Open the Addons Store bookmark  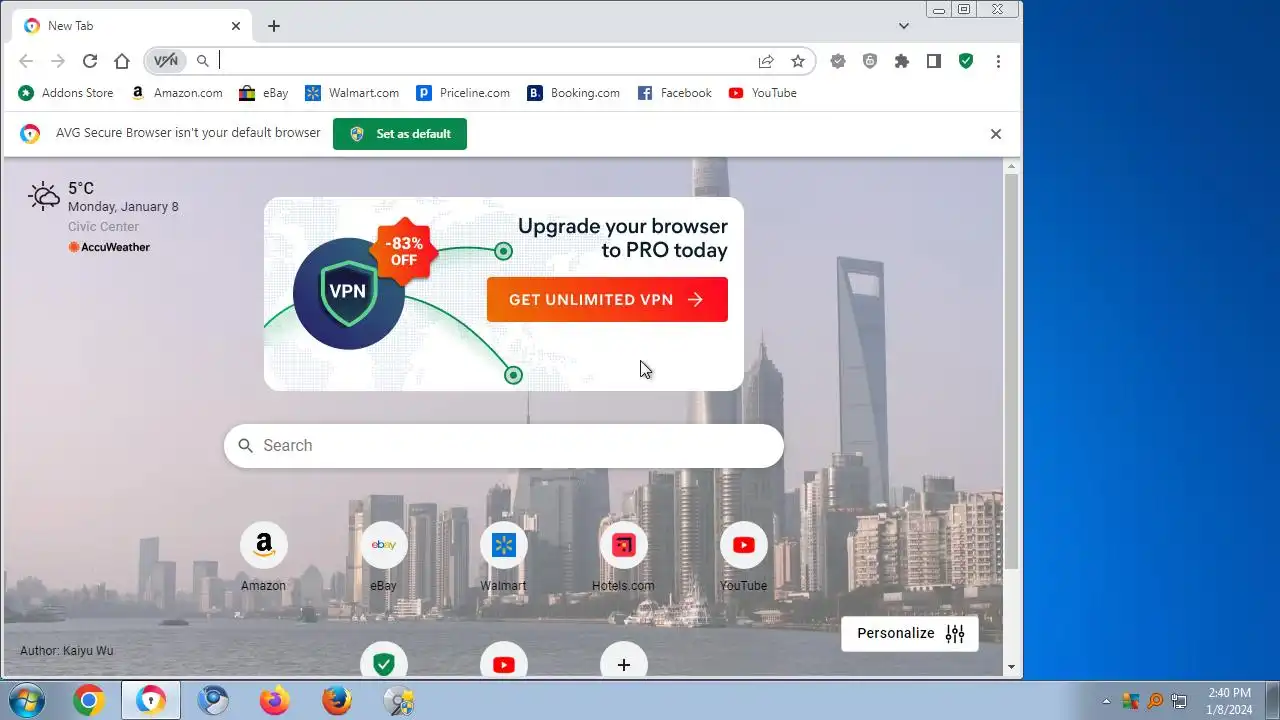click(x=66, y=93)
